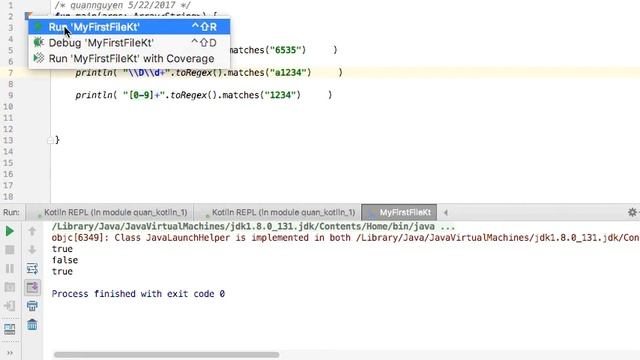Switch to MyFirstFileKt run tab
Image resolution: width=640 pixels, height=360 pixels.
pyautogui.click(x=399, y=213)
